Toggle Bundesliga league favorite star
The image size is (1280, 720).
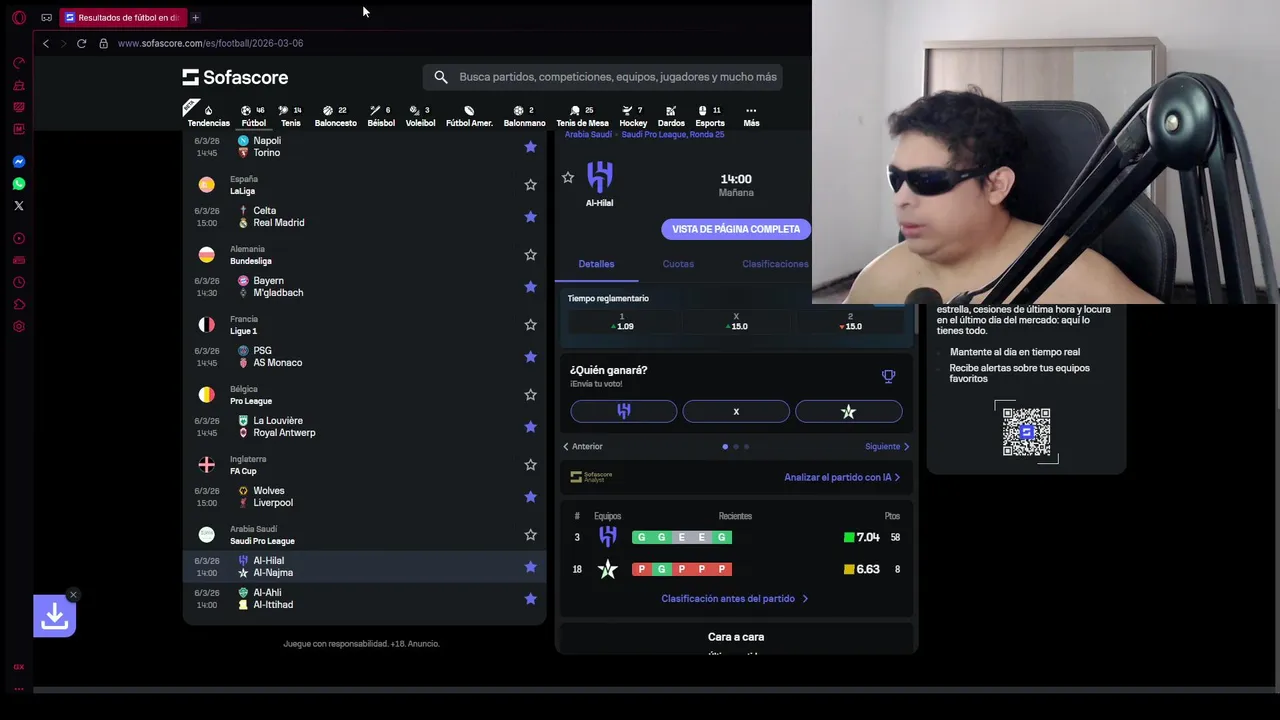click(531, 255)
